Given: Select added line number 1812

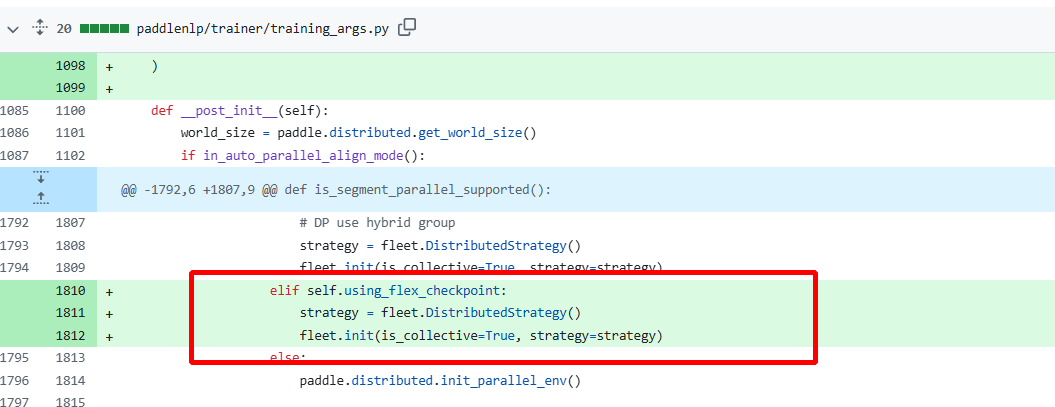Looking at the screenshot, I should pyautogui.click(x=70, y=335).
